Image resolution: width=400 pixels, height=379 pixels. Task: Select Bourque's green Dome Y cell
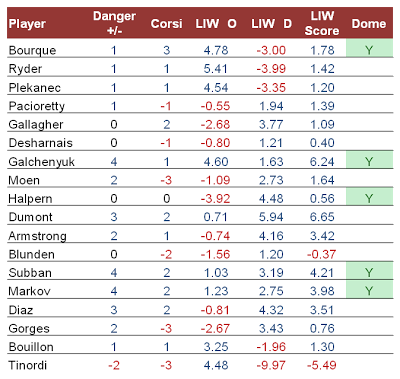click(x=369, y=48)
